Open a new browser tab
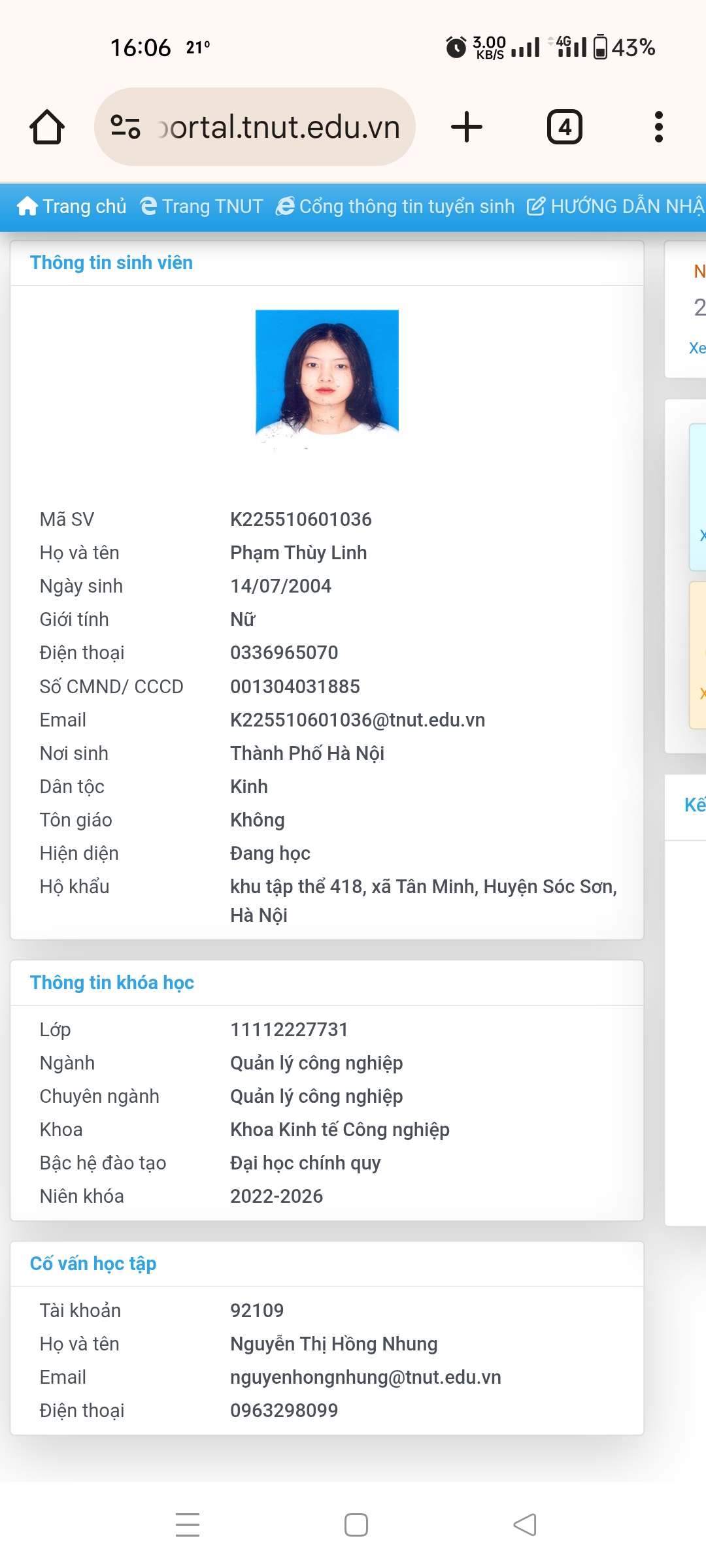This screenshot has width=706, height=1568. [x=467, y=127]
